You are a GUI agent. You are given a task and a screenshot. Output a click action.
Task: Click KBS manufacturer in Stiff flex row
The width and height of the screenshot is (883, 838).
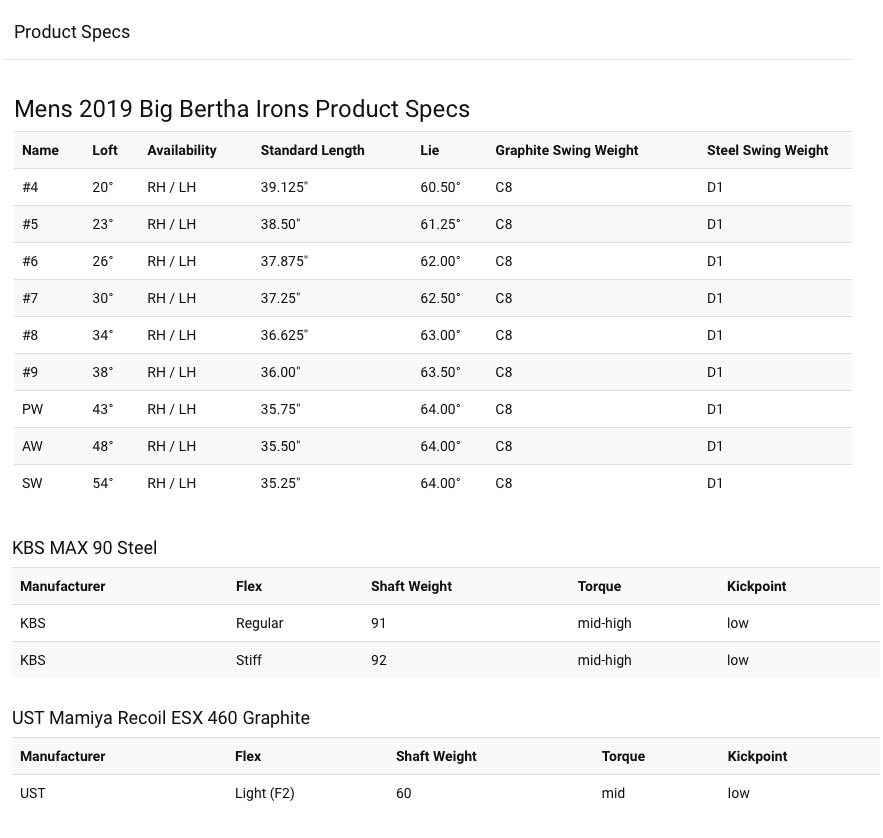click(x=33, y=660)
